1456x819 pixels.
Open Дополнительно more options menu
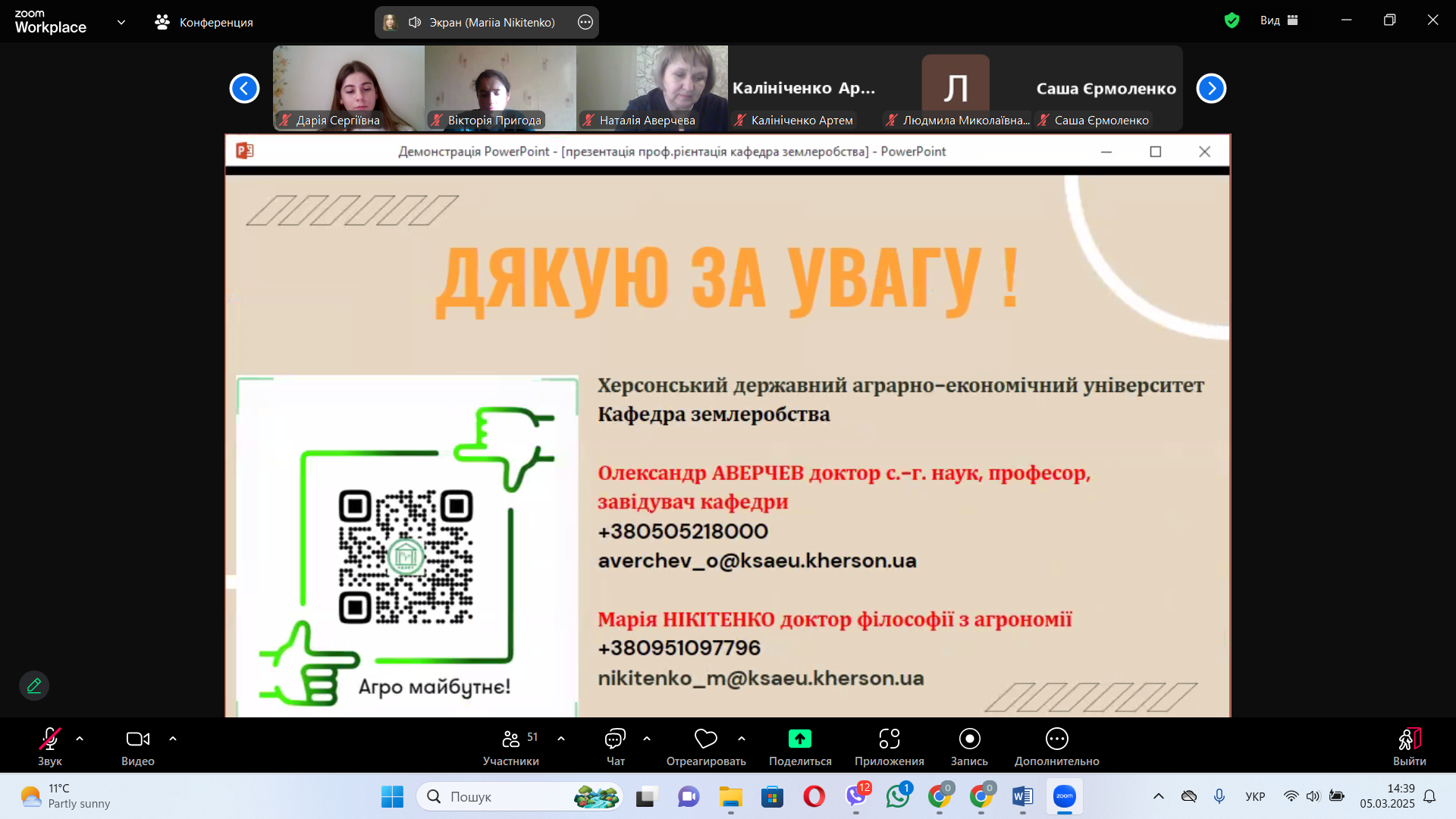point(1057,746)
